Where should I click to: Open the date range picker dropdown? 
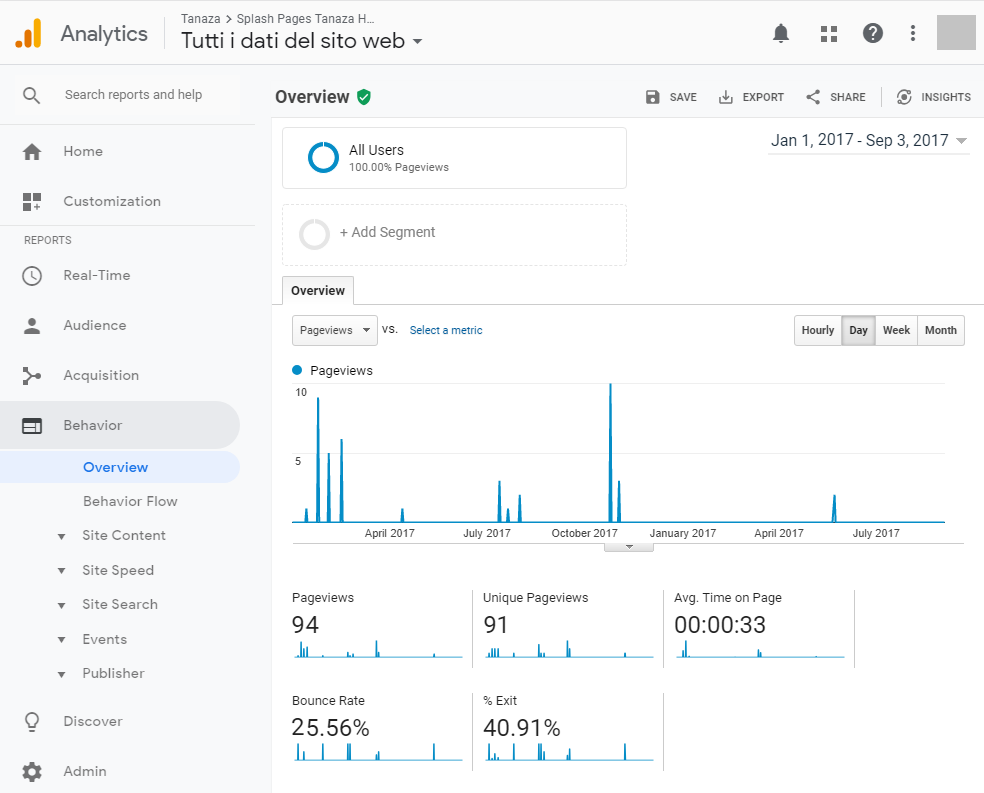[x=869, y=141]
